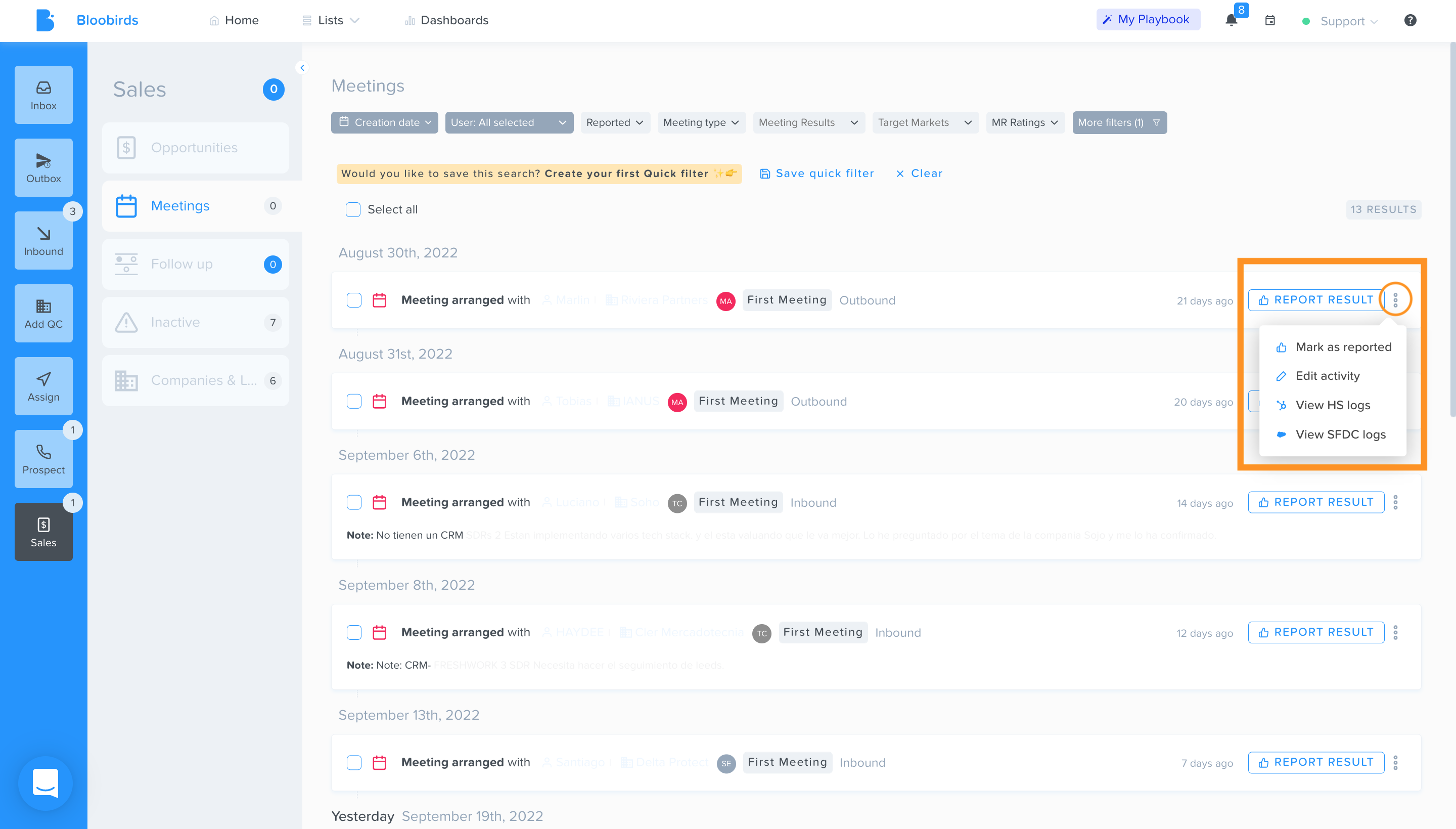The image size is (1456, 829).
Task: Open the Lists dropdown in top navigation
Action: (331, 21)
